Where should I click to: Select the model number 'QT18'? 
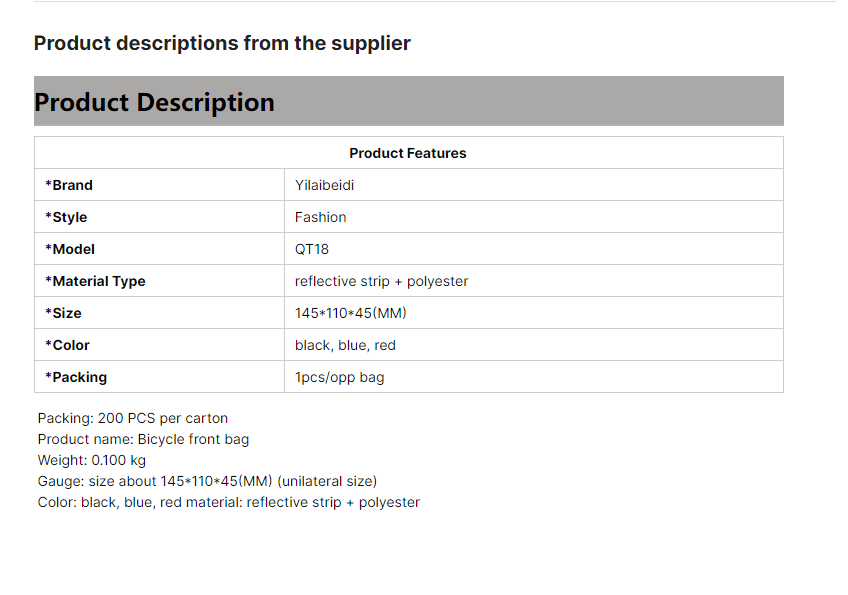(312, 249)
